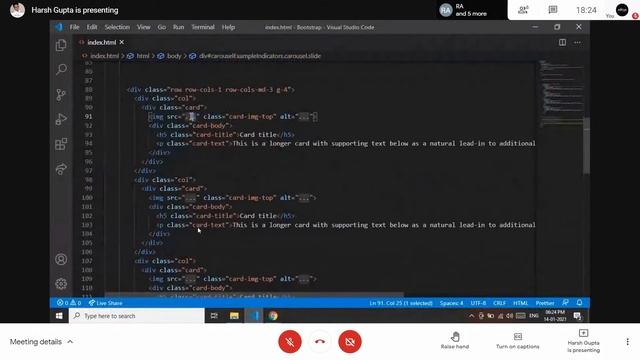
Task: Open the Windows action center icon
Action: 577,316
